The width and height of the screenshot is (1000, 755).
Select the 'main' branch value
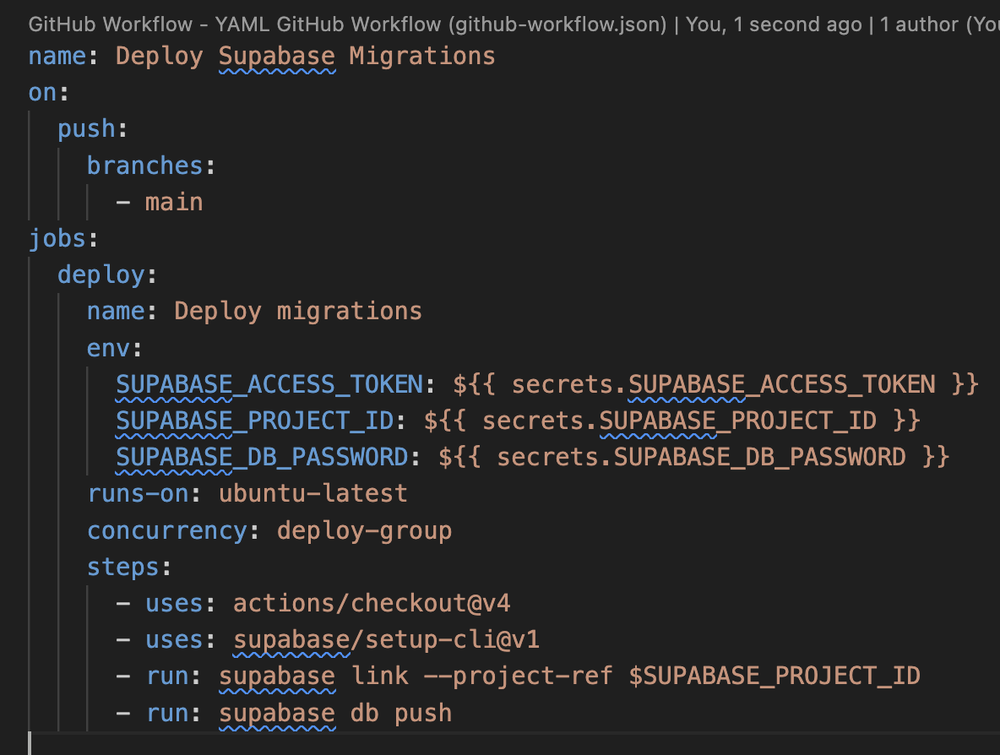(174, 201)
